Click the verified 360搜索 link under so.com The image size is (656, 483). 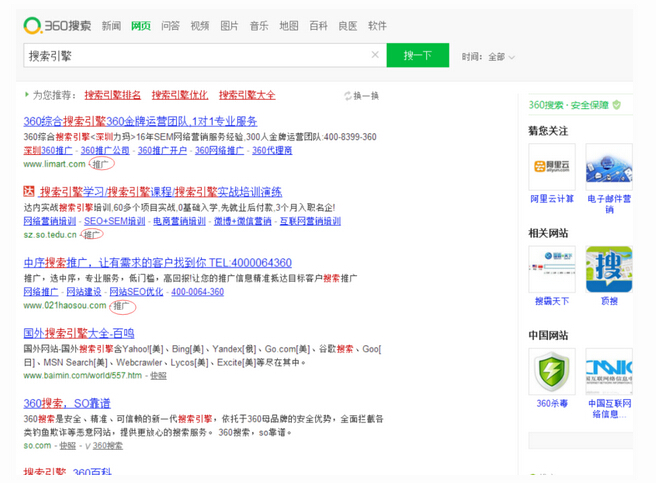pyautogui.click(x=108, y=446)
